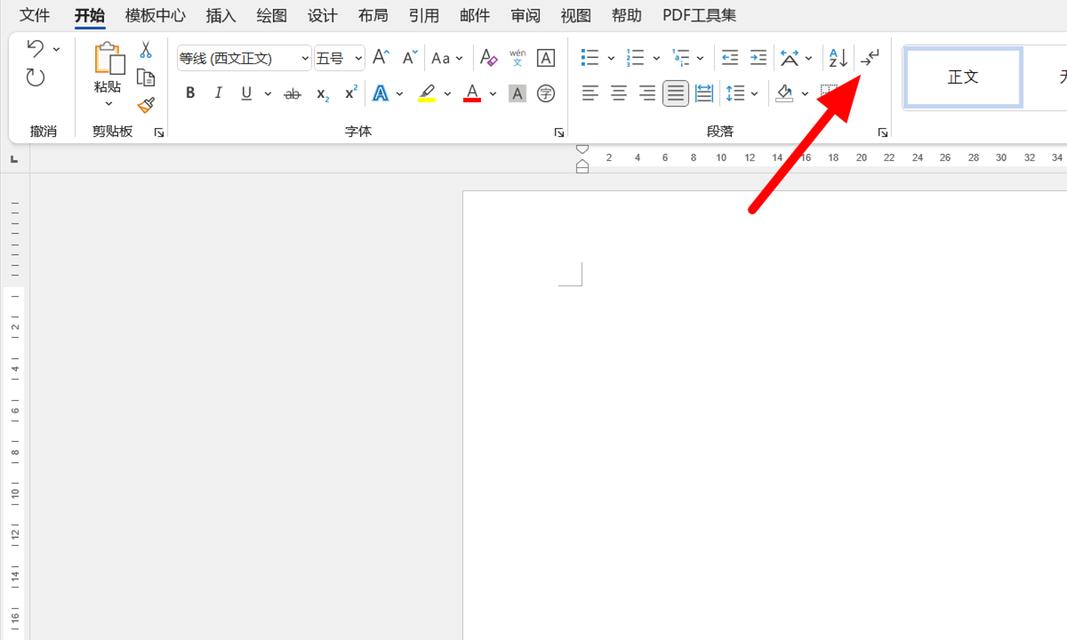Open the 文件 menu

[35, 15]
